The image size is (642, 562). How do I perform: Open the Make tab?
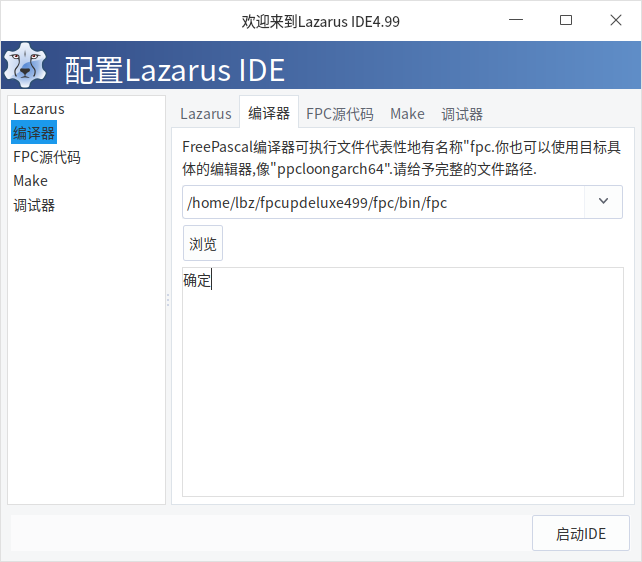[x=407, y=114]
